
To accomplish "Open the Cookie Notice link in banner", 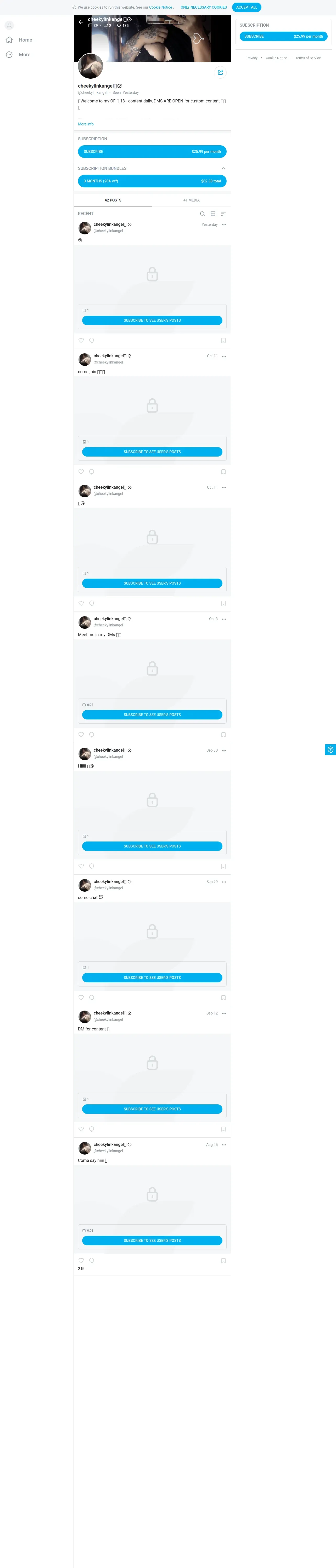I will point(160,7).
